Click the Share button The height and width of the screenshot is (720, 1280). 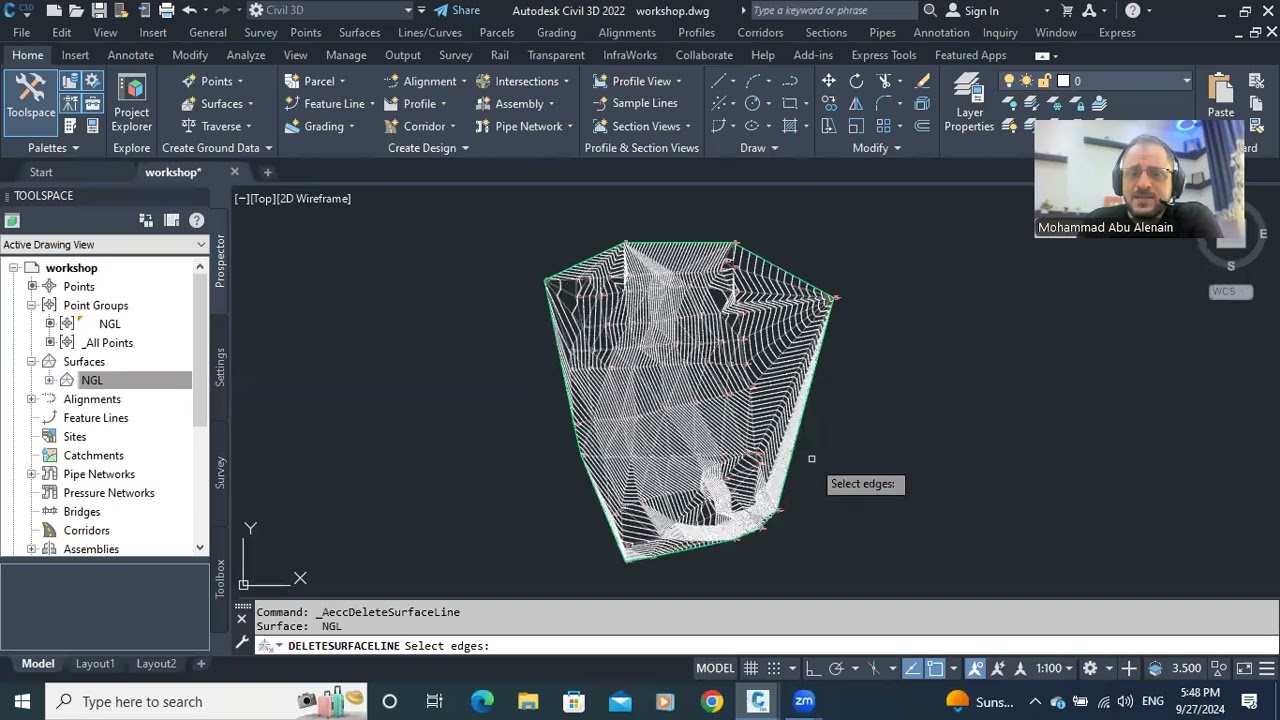pos(456,11)
